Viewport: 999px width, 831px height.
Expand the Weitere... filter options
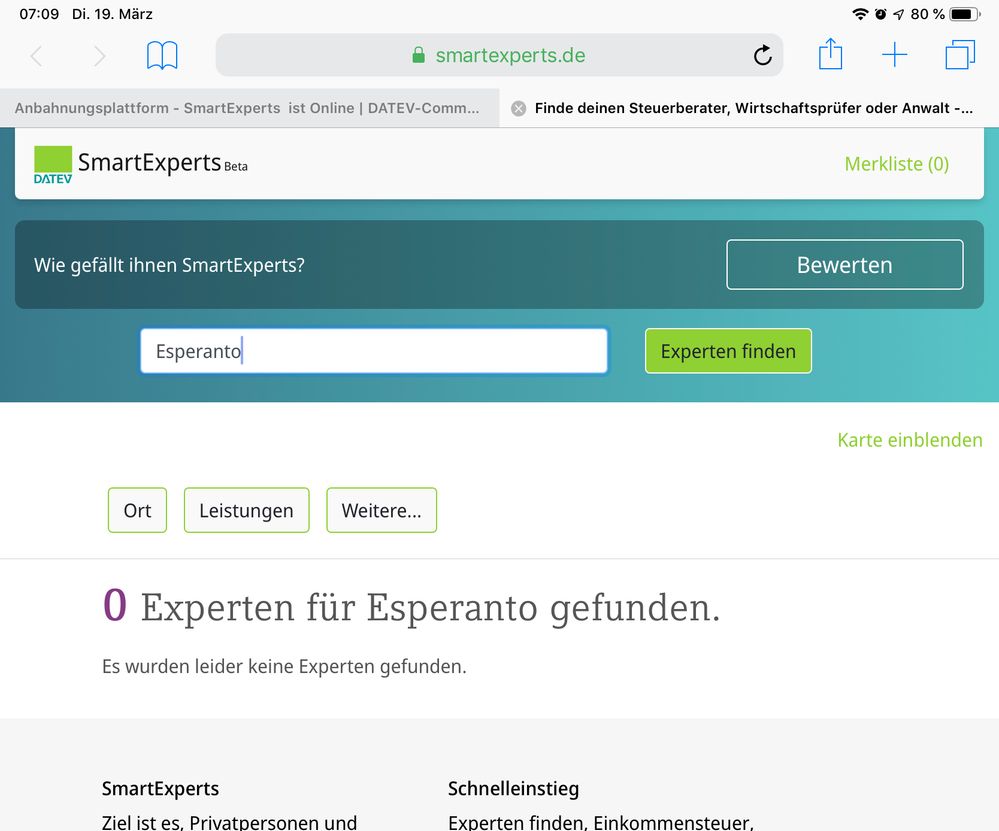point(382,510)
